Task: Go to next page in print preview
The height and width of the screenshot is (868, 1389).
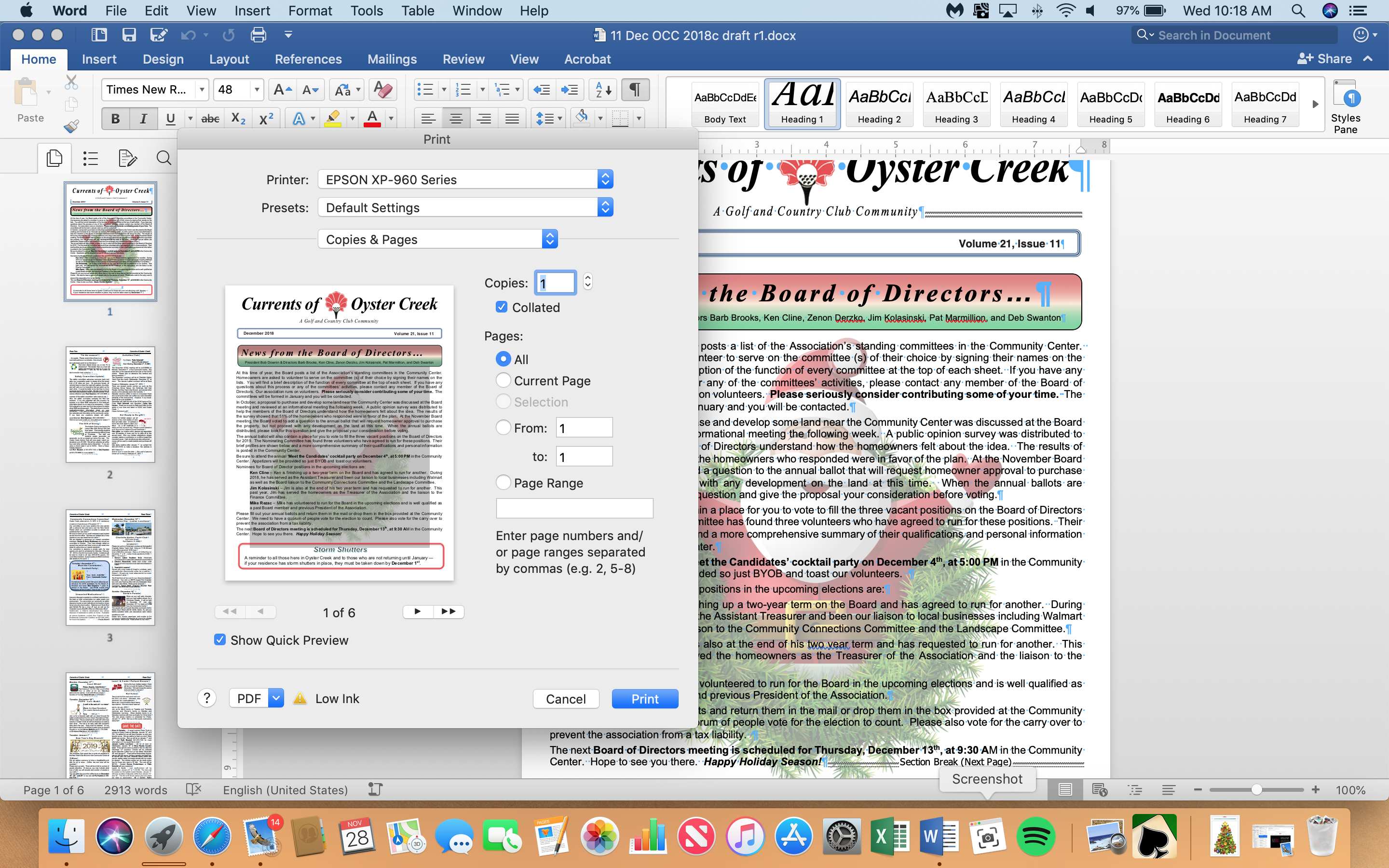Action: [417, 611]
